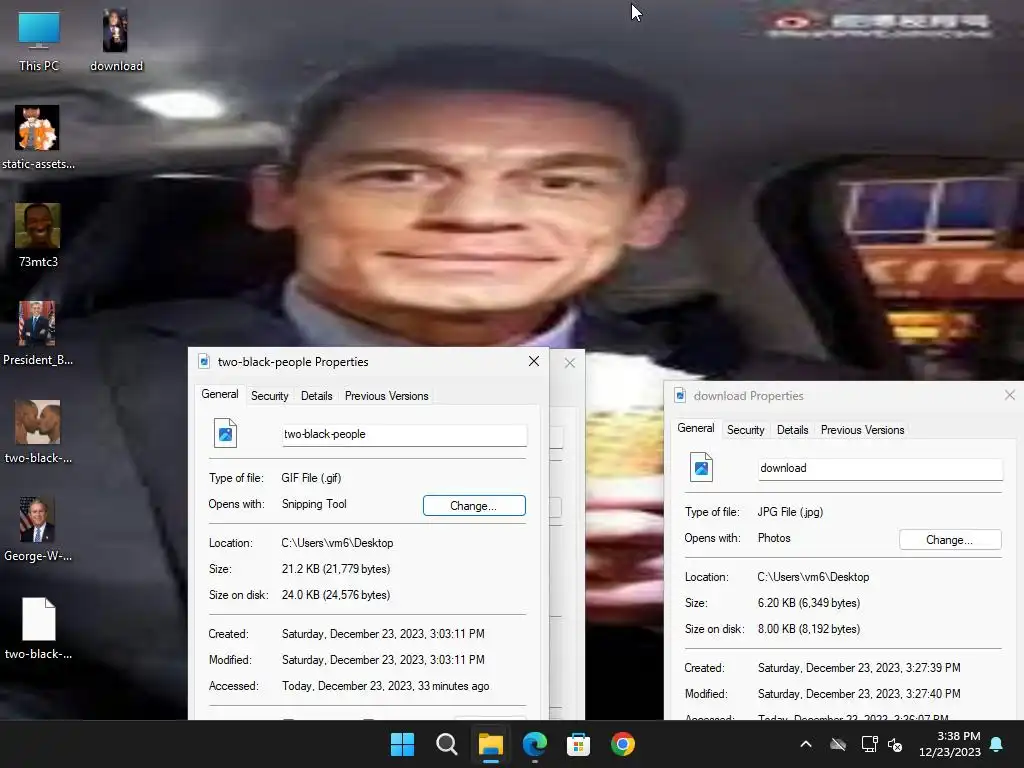Click Location path in download Properties
This screenshot has width=1024, height=768.
[813, 577]
